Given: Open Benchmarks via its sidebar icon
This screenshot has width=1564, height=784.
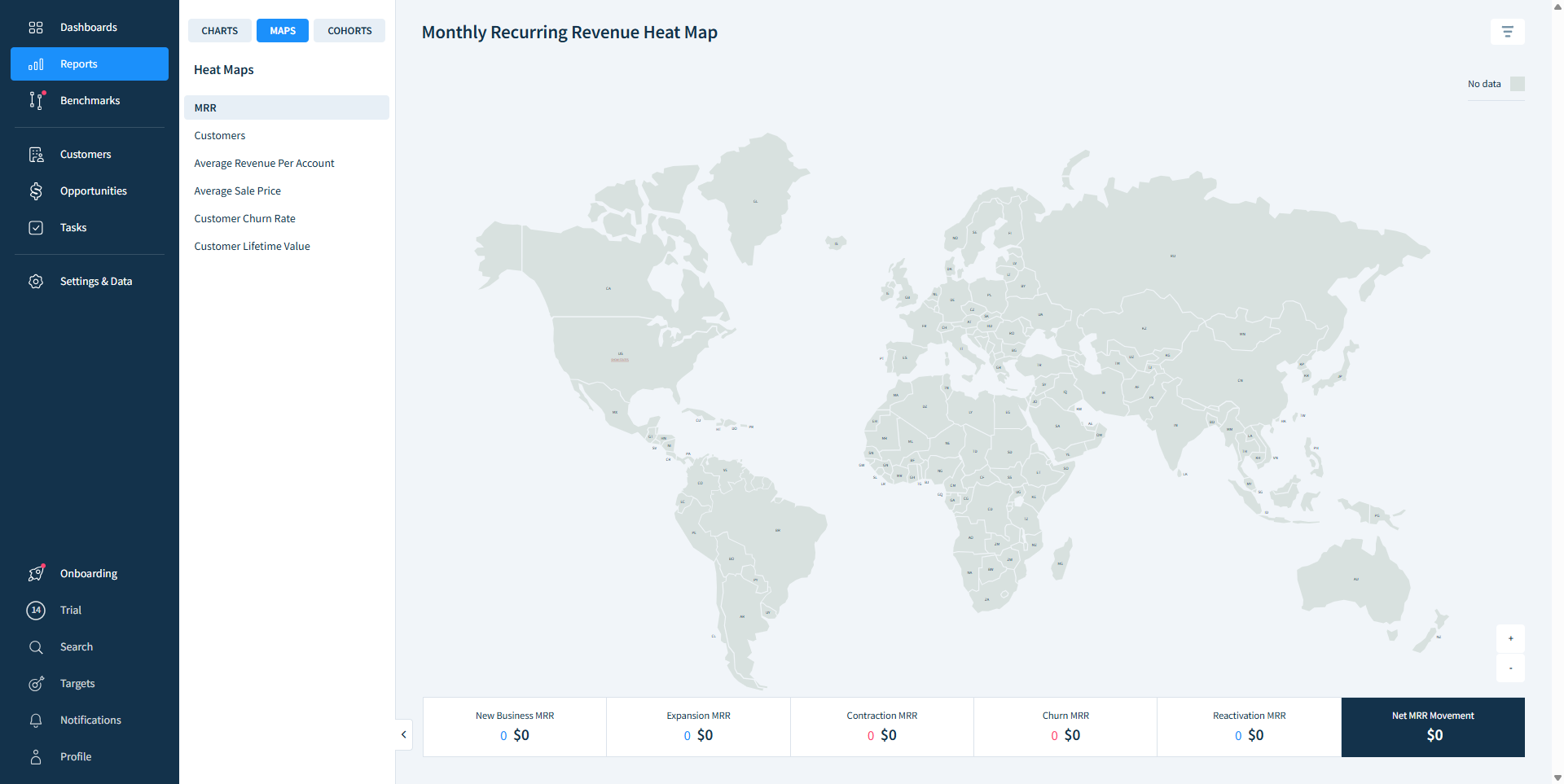Looking at the screenshot, I should click(36, 100).
